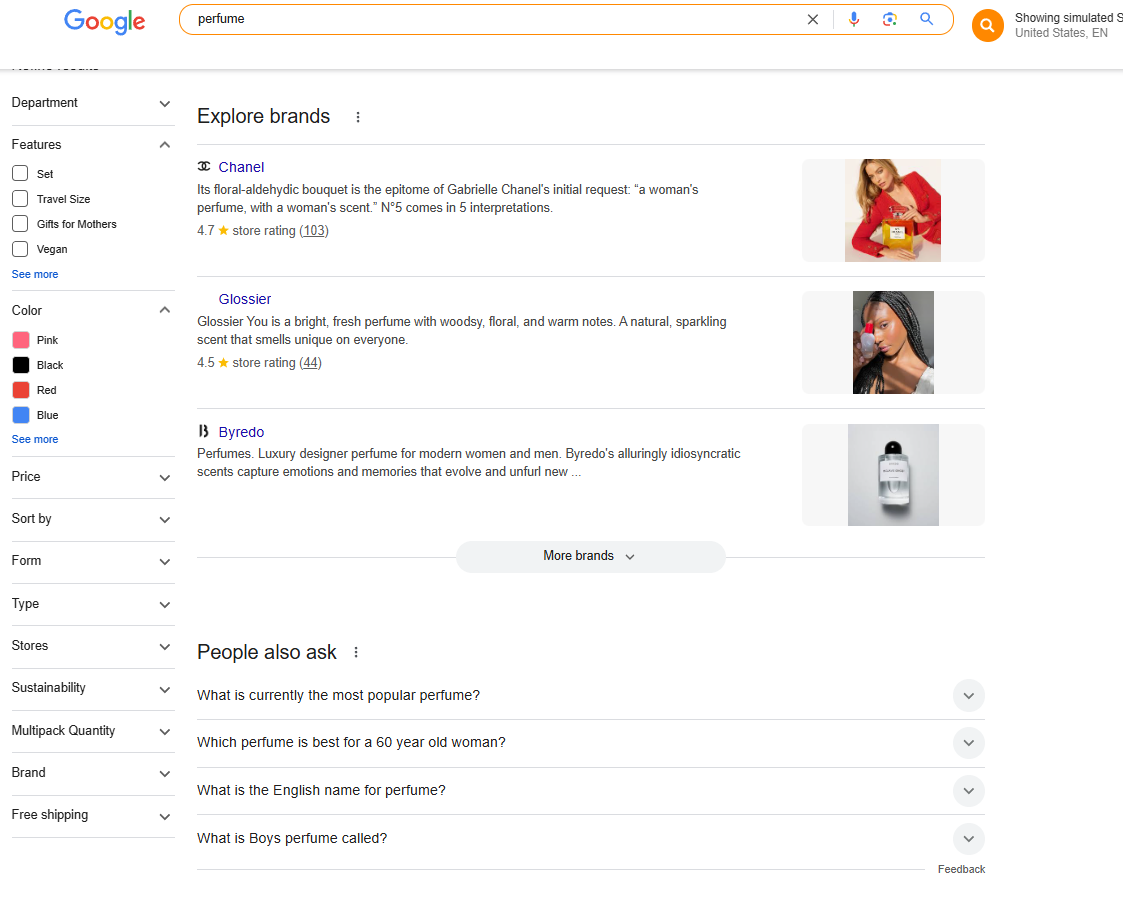1123x914 pixels.
Task: Start voice search with microphone icon
Action: 854,19
